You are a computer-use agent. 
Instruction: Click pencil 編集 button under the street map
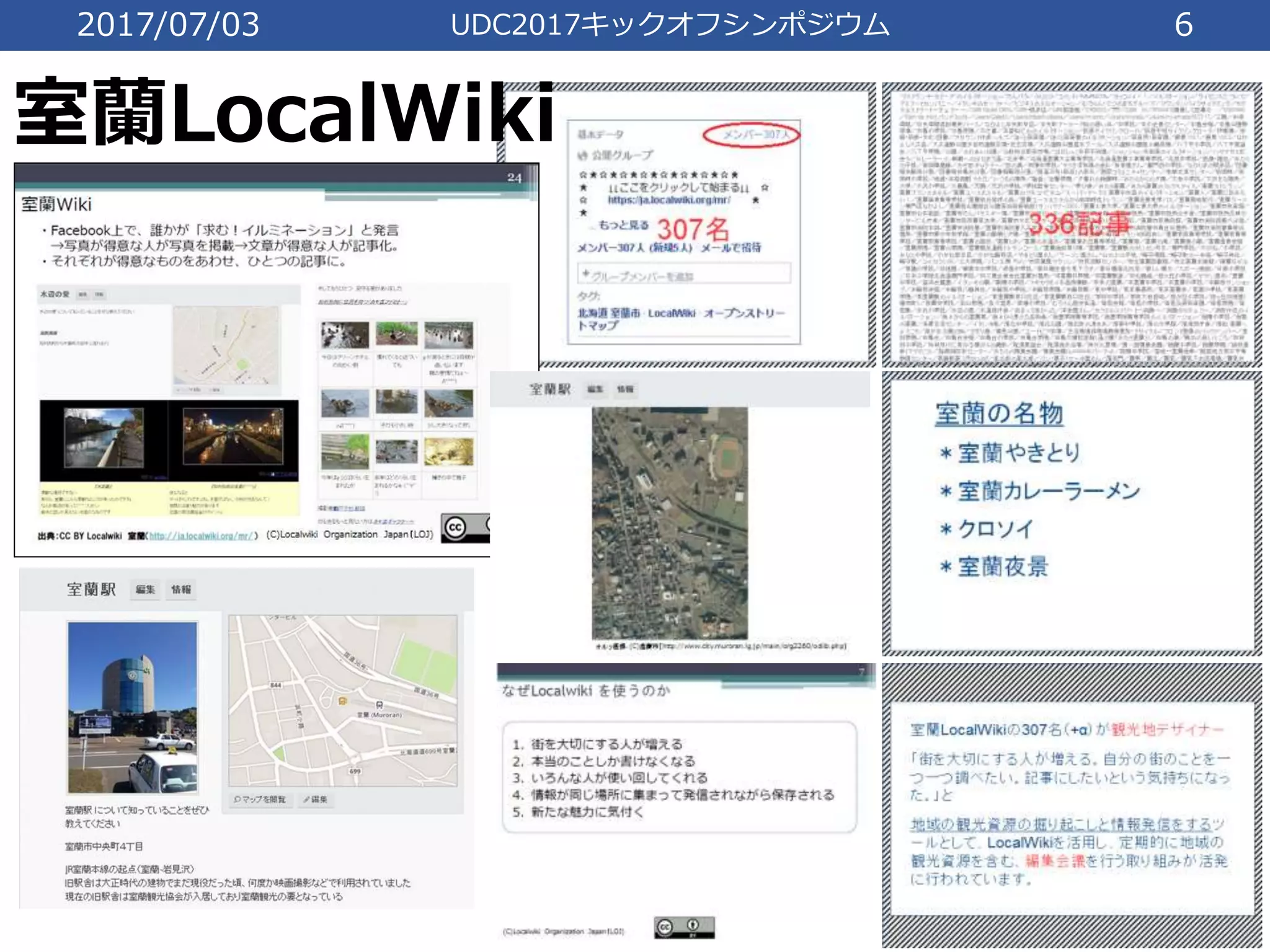[x=316, y=800]
